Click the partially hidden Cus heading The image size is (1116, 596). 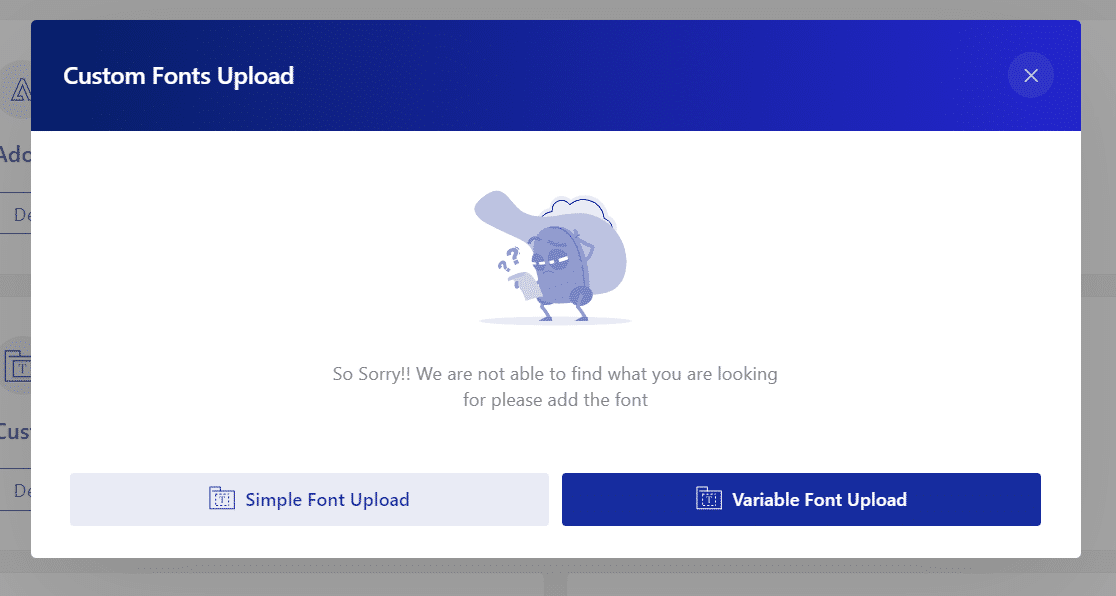click(x=15, y=432)
